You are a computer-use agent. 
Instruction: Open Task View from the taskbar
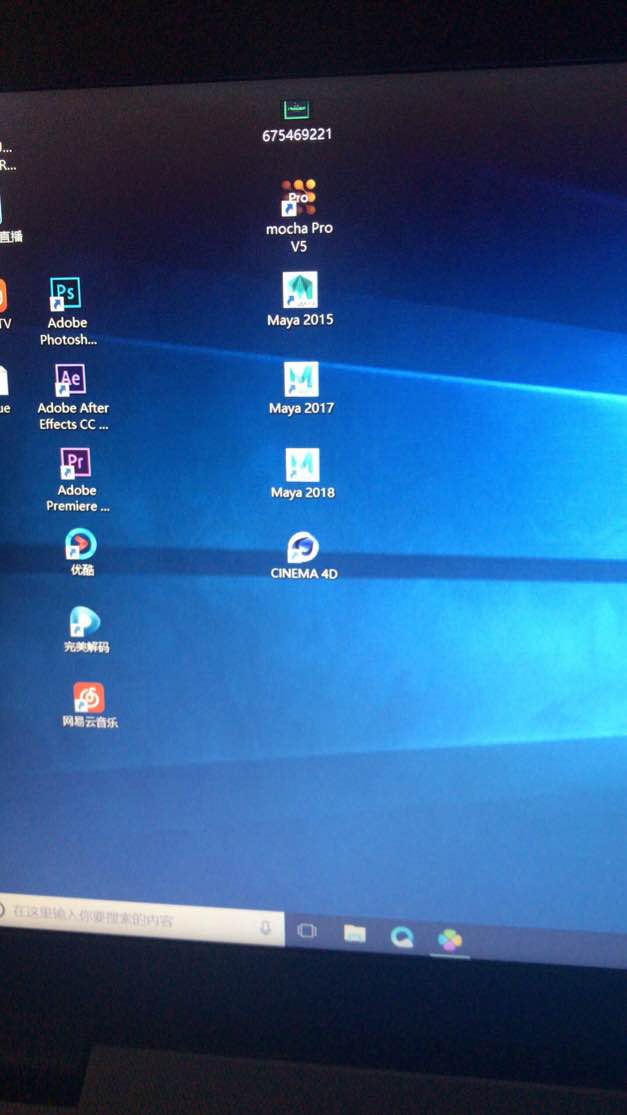pyautogui.click(x=306, y=931)
